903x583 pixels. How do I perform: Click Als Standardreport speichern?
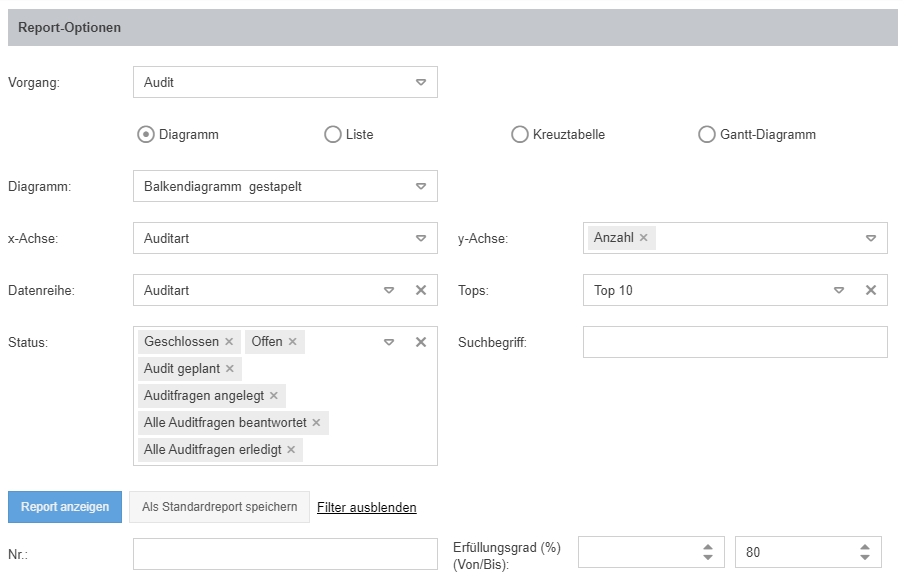pyautogui.click(x=219, y=507)
